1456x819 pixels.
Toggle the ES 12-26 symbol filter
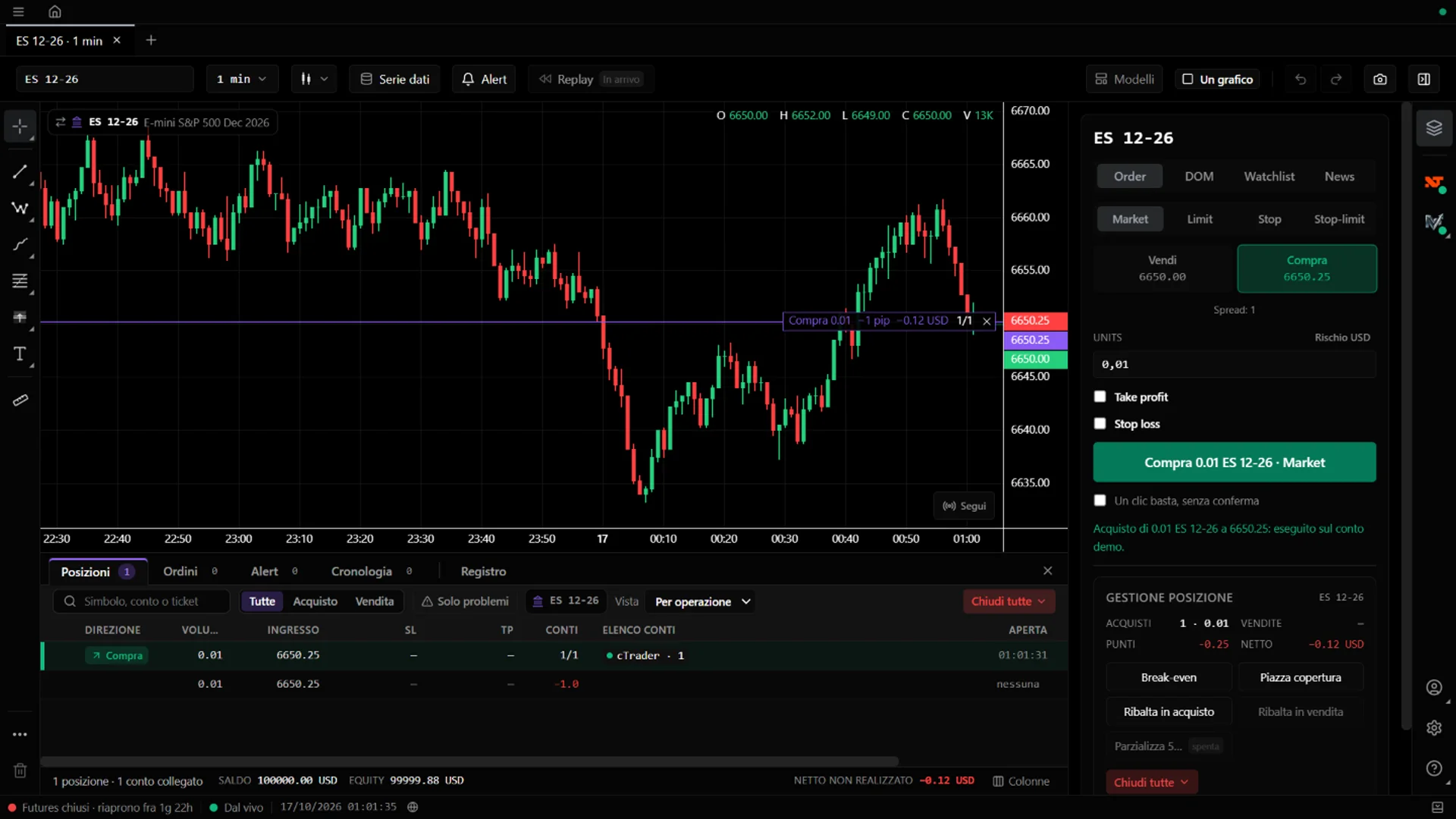566,601
